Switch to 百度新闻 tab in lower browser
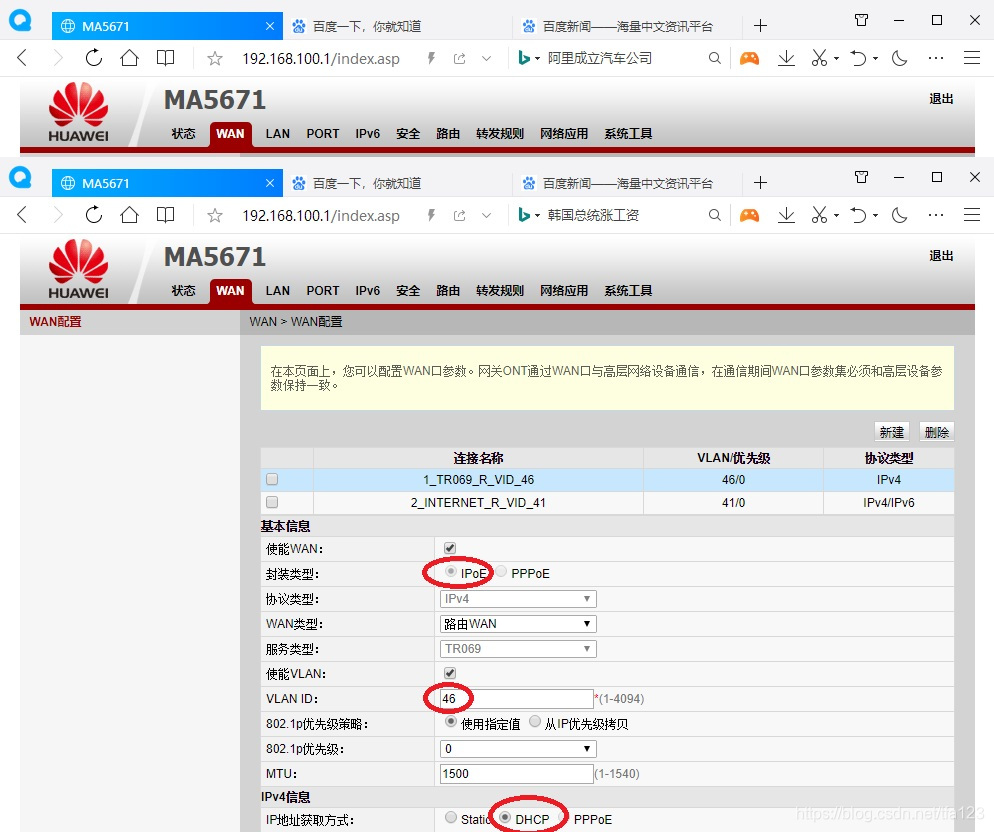 pos(628,183)
